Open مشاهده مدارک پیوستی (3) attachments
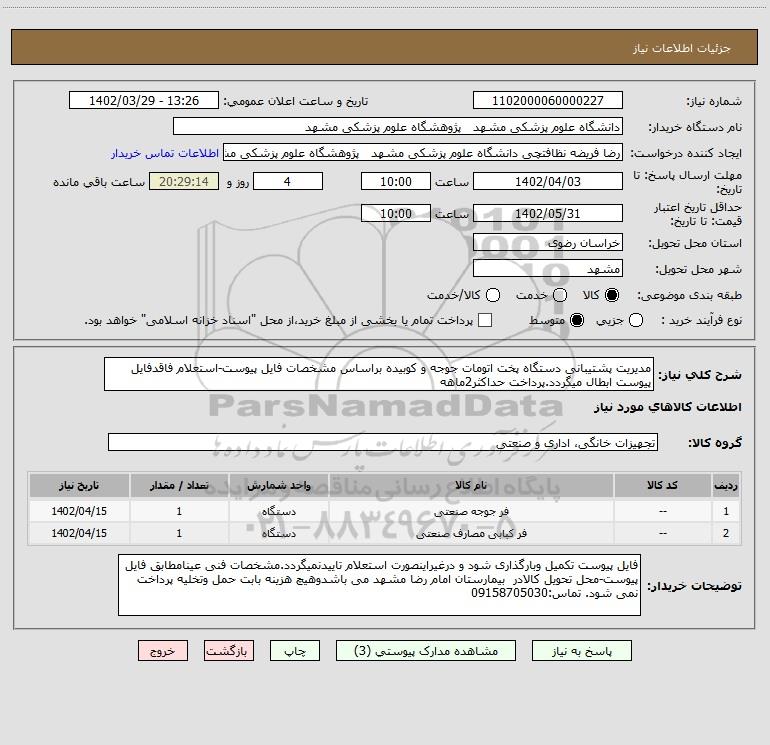 [x=426, y=651]
